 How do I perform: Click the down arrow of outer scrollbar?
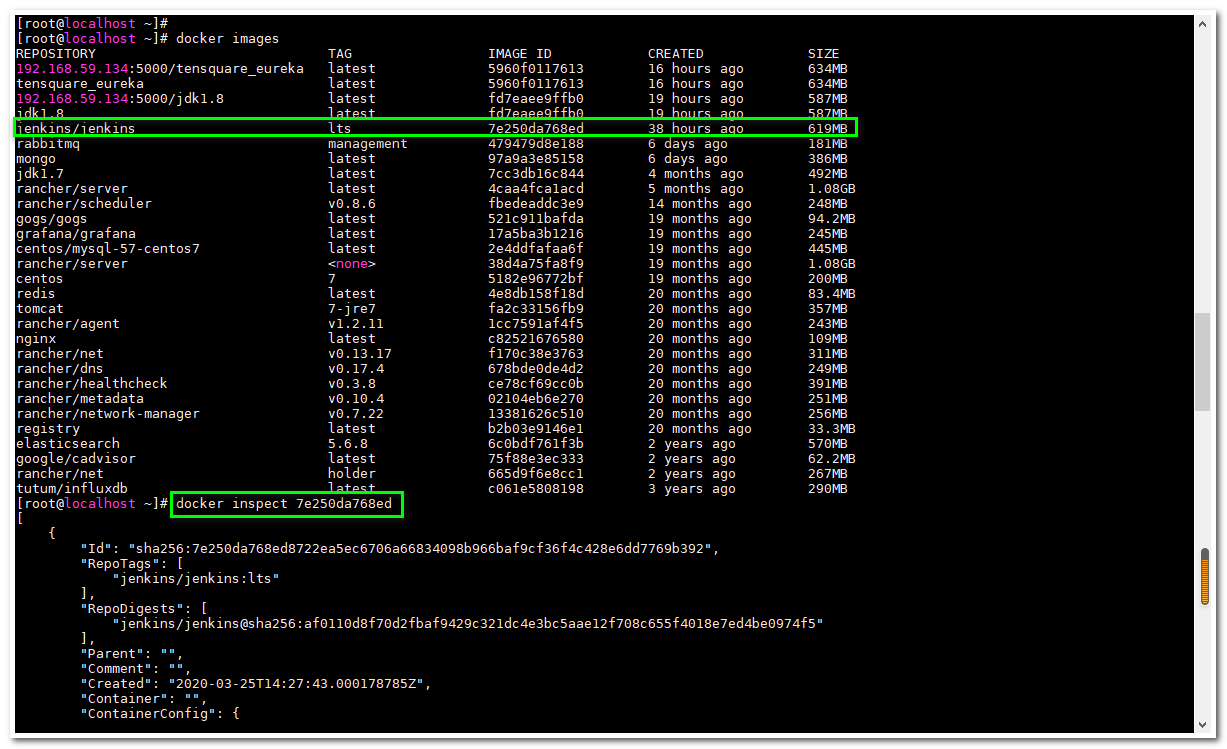[1202, 725]
